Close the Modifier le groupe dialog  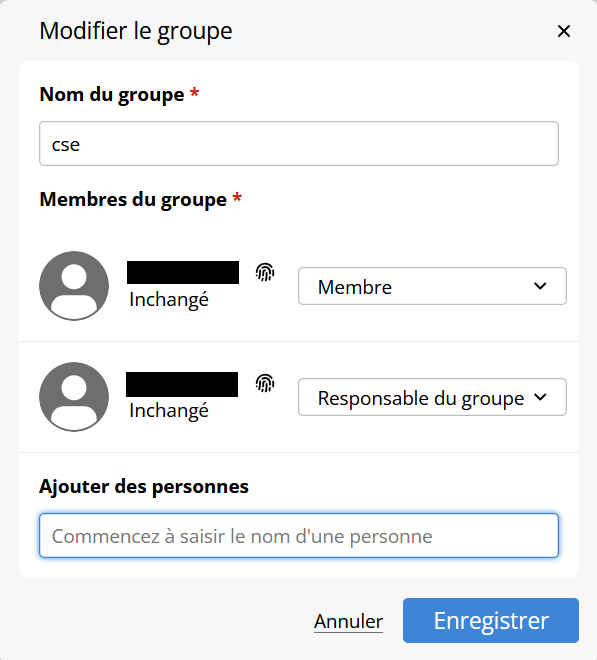click(x=564, y=31)
